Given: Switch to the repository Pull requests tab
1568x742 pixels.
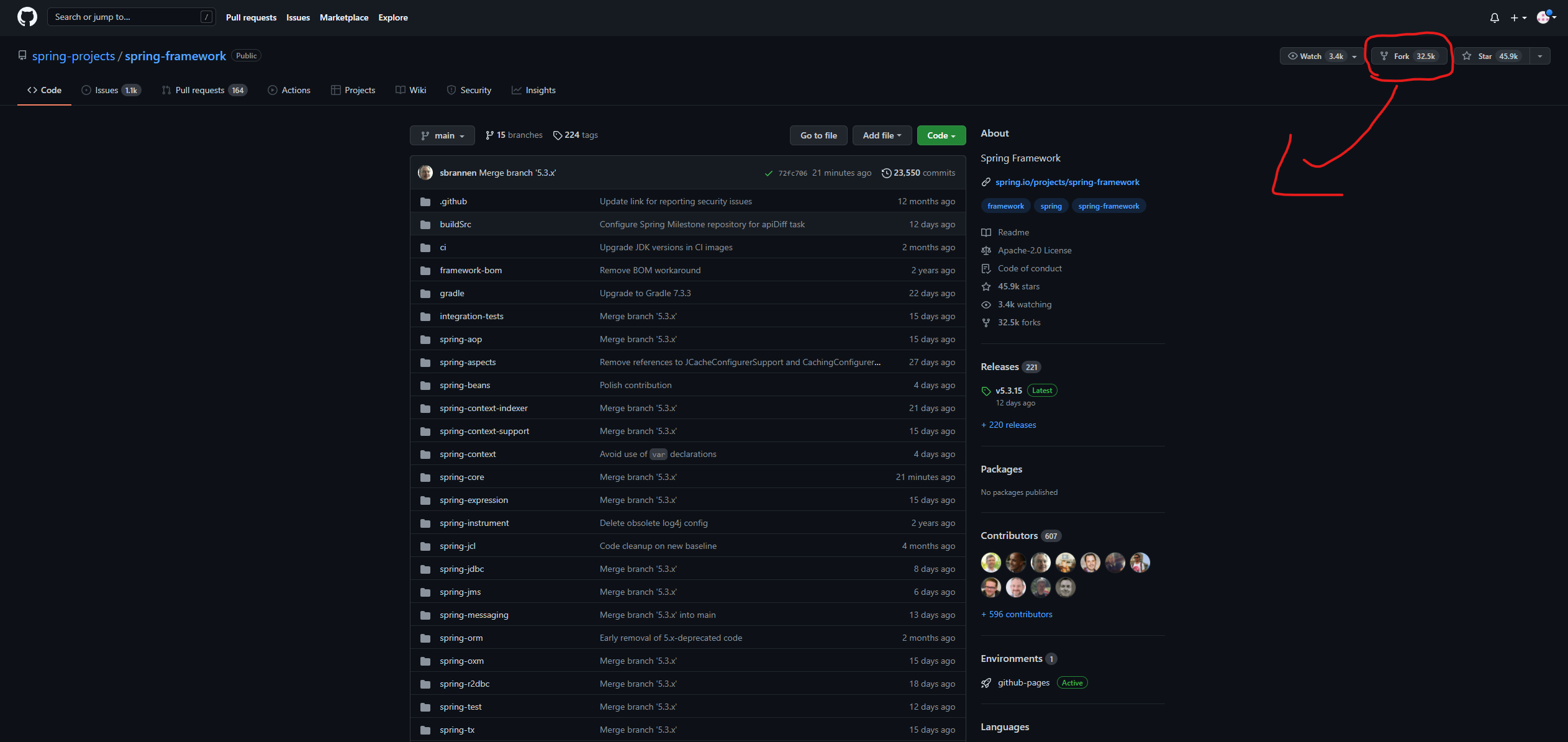Looking at the screenshot, I should pyautogui.click(x=204, y=90).
